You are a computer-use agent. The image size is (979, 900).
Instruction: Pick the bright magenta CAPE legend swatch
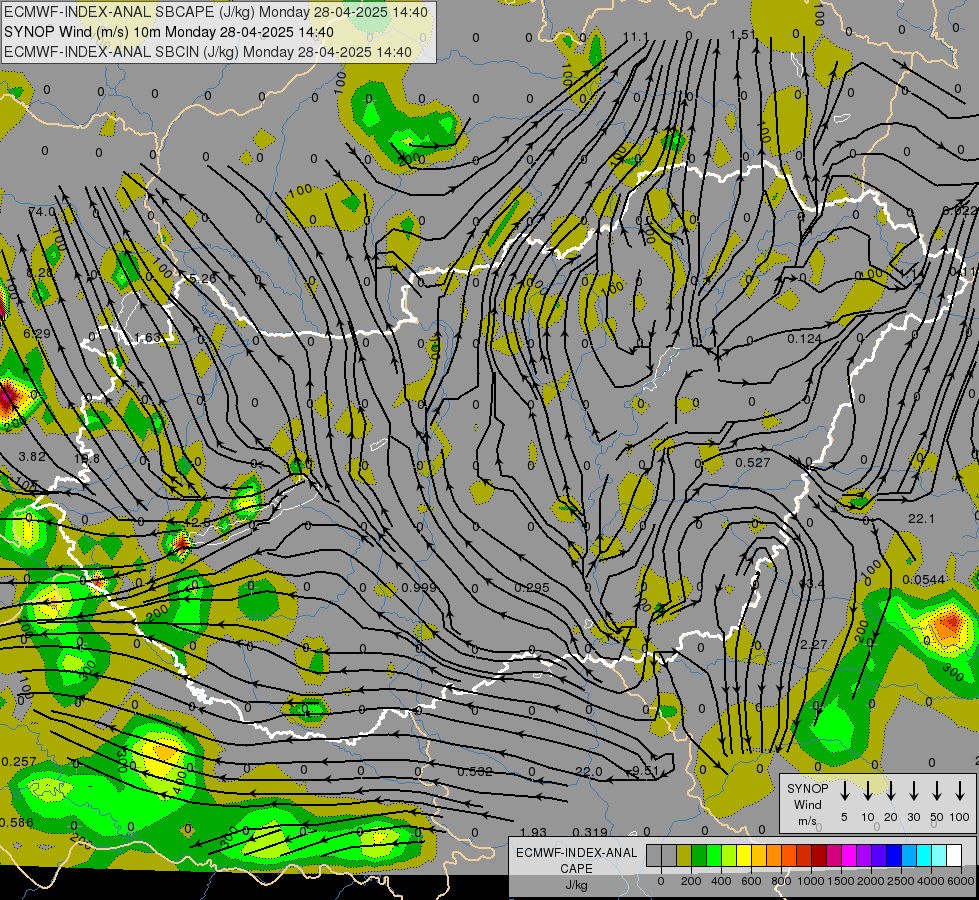point(850,855)
